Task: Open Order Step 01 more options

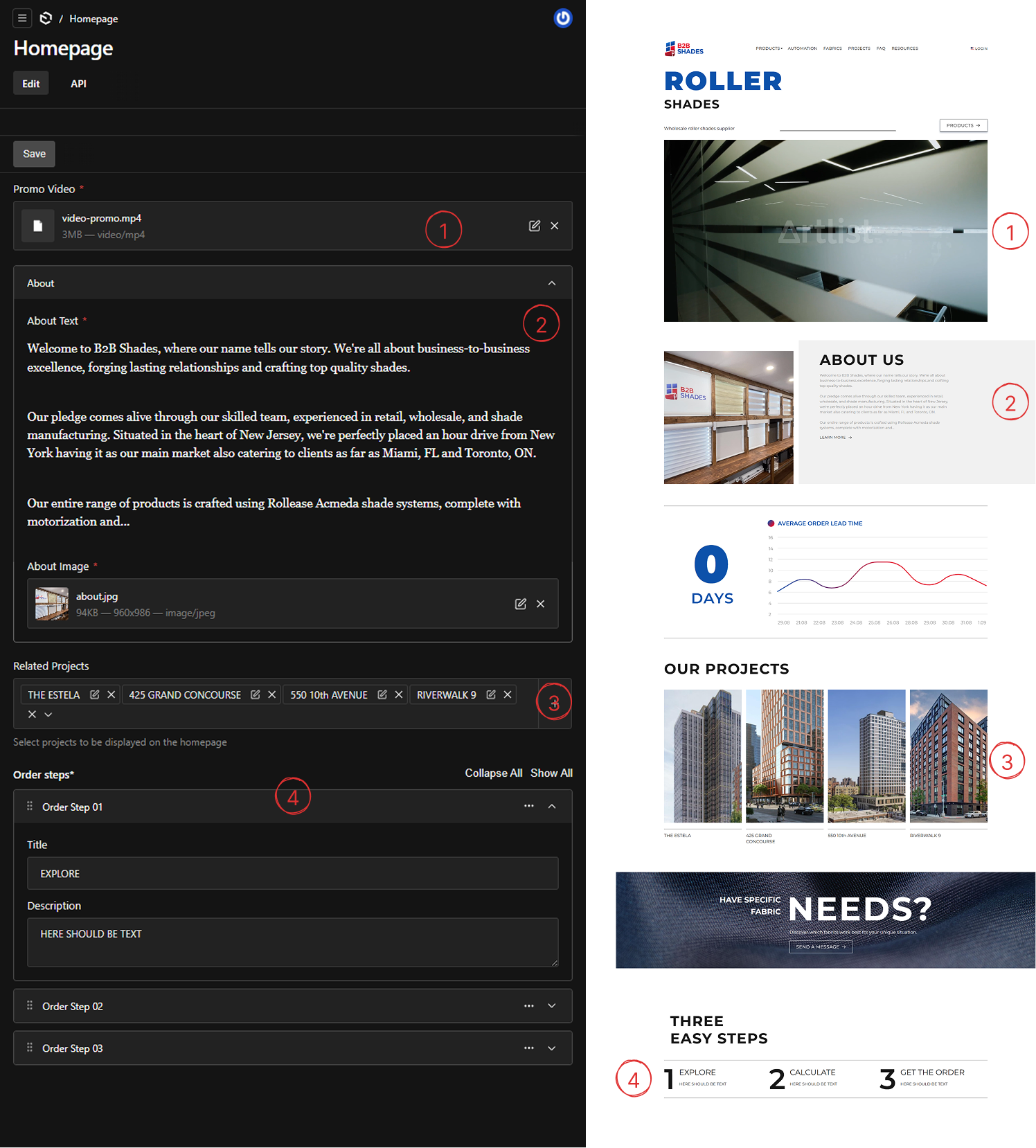Action: [x=529, y=806]
